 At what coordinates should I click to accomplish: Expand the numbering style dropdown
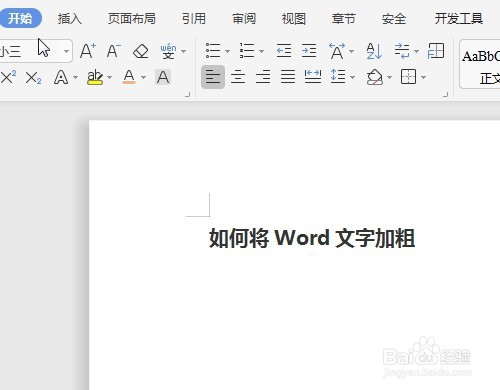coord(262,51)
